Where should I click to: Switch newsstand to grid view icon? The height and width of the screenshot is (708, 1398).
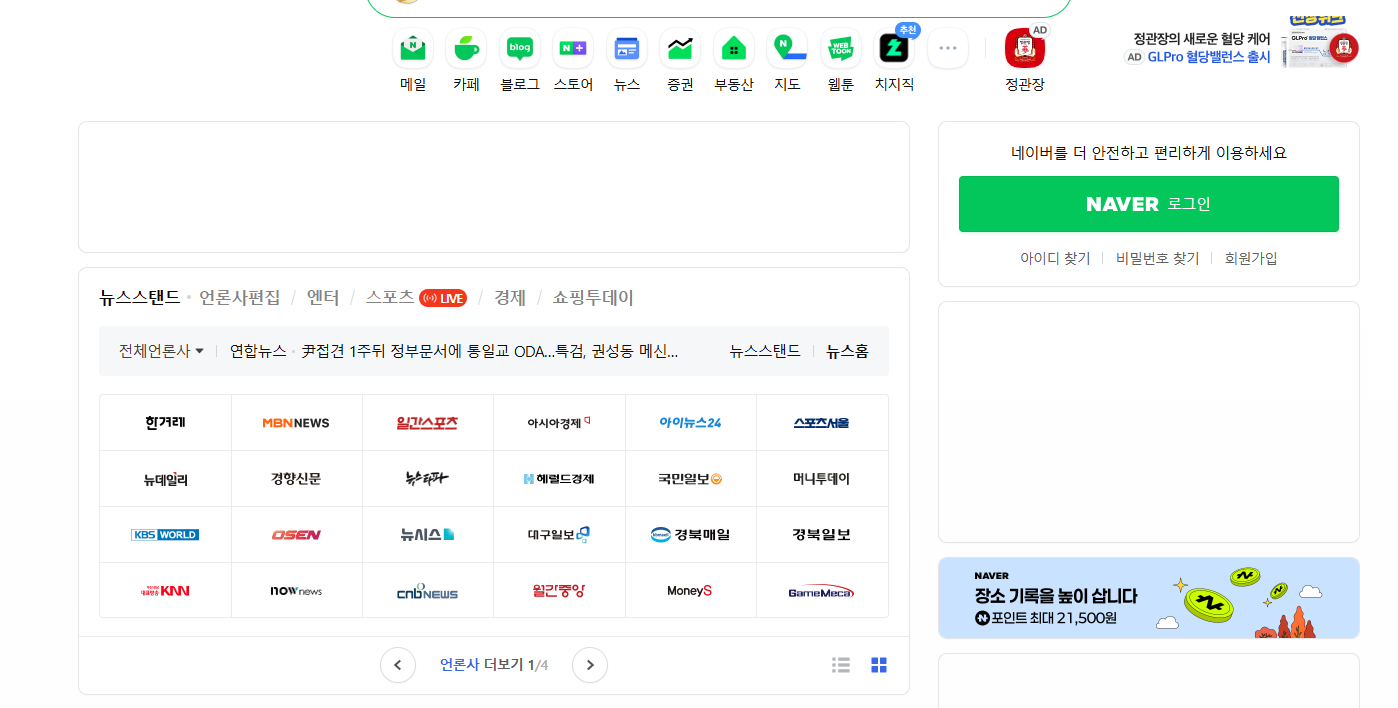tap(879, 665)
